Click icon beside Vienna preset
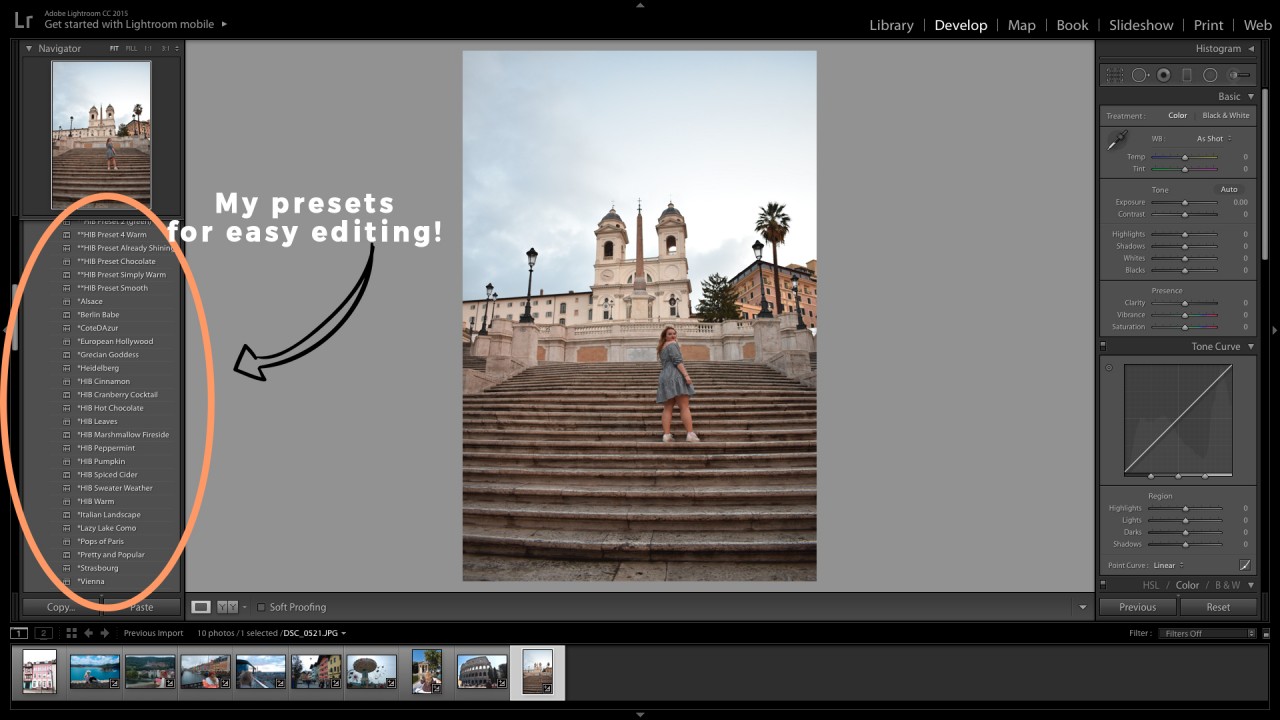The height and width of the screenshot is (720, 1280). coord(67,581)
